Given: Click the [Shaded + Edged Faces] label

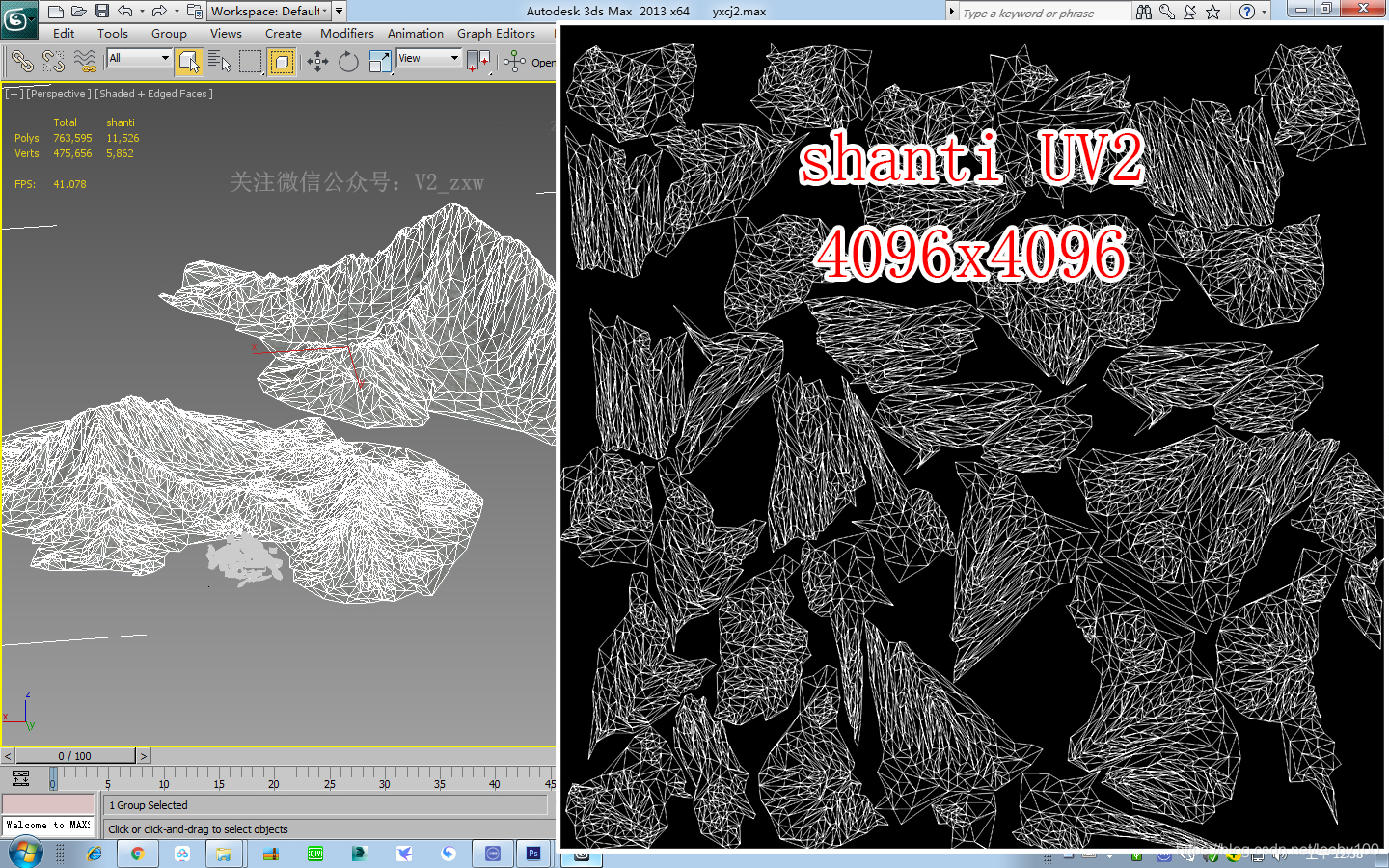Looking at the screenshot, I should point(154,94).
